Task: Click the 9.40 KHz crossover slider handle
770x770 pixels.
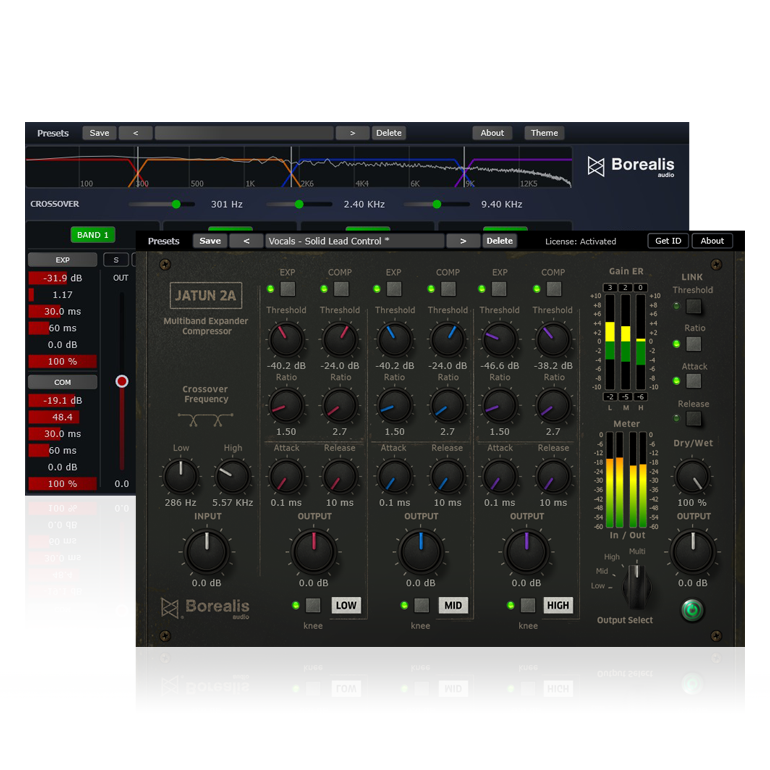Action: click(437, 204)
